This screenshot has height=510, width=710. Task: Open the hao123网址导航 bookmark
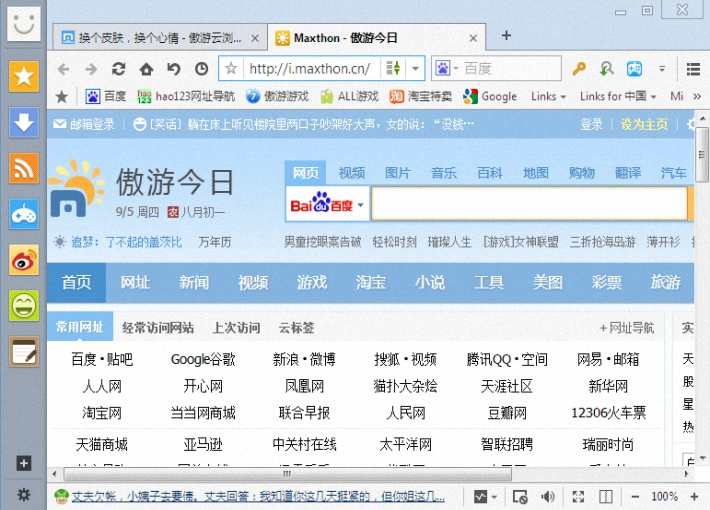point(186,96)
